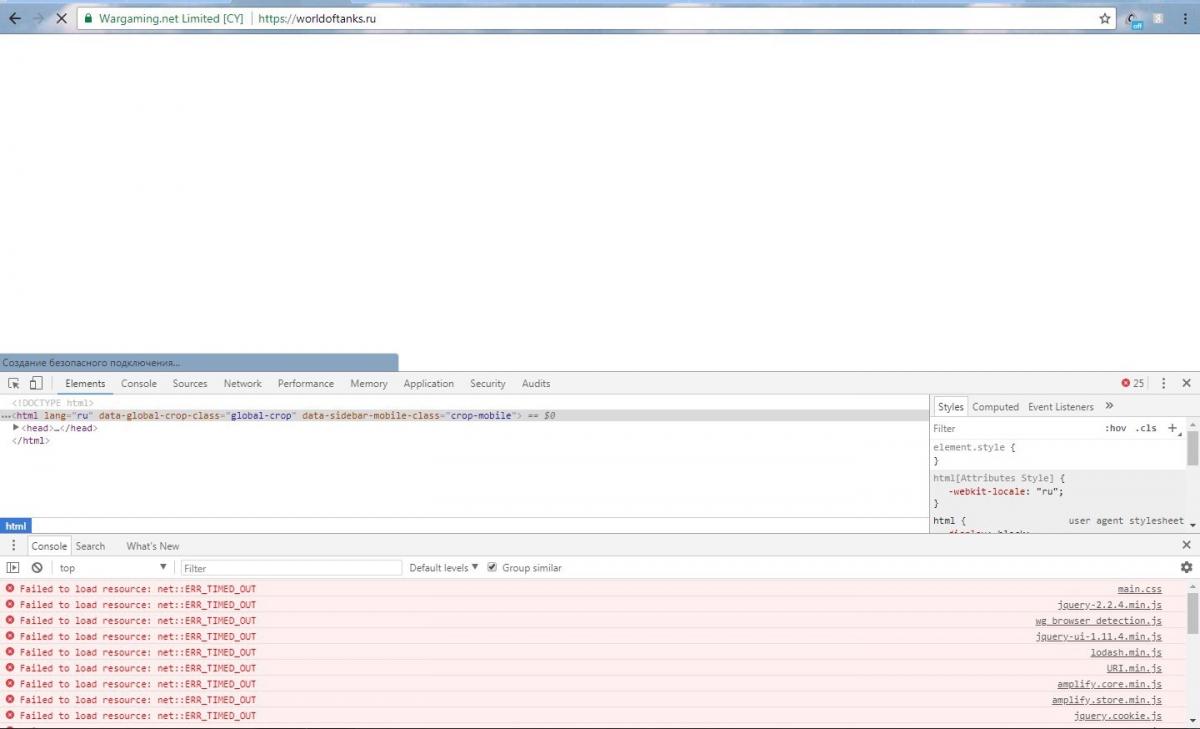Select the html breadcrumb element
The image size is (1200, 729).
pos(16,526)
